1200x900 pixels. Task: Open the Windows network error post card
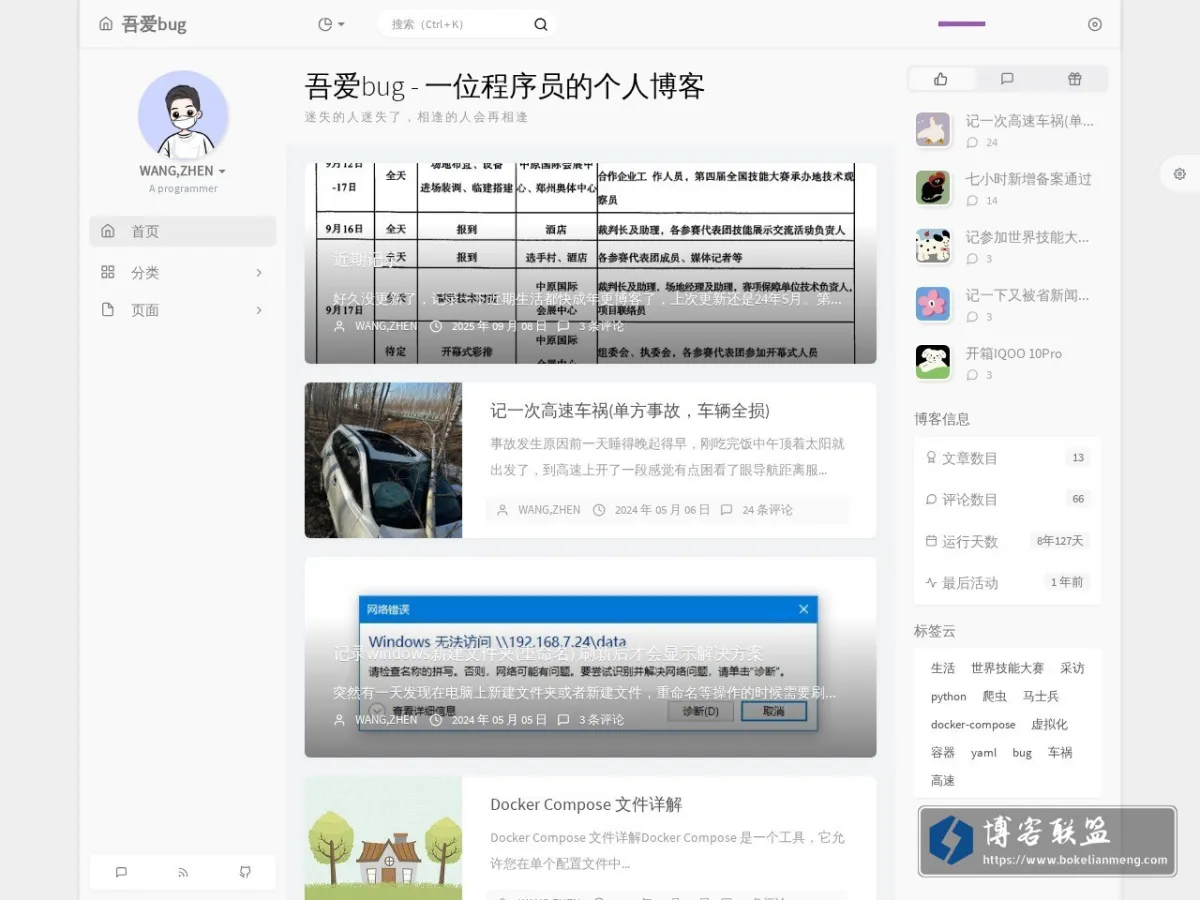[x=590, y=657]
